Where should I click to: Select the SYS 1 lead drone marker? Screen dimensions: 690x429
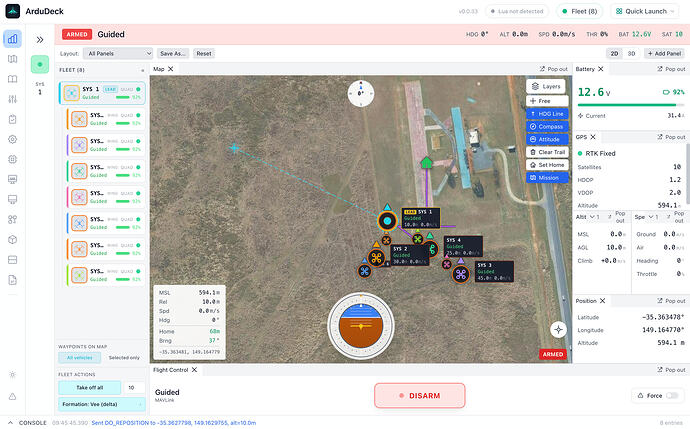pyautogui.click(x=387, y=221)
